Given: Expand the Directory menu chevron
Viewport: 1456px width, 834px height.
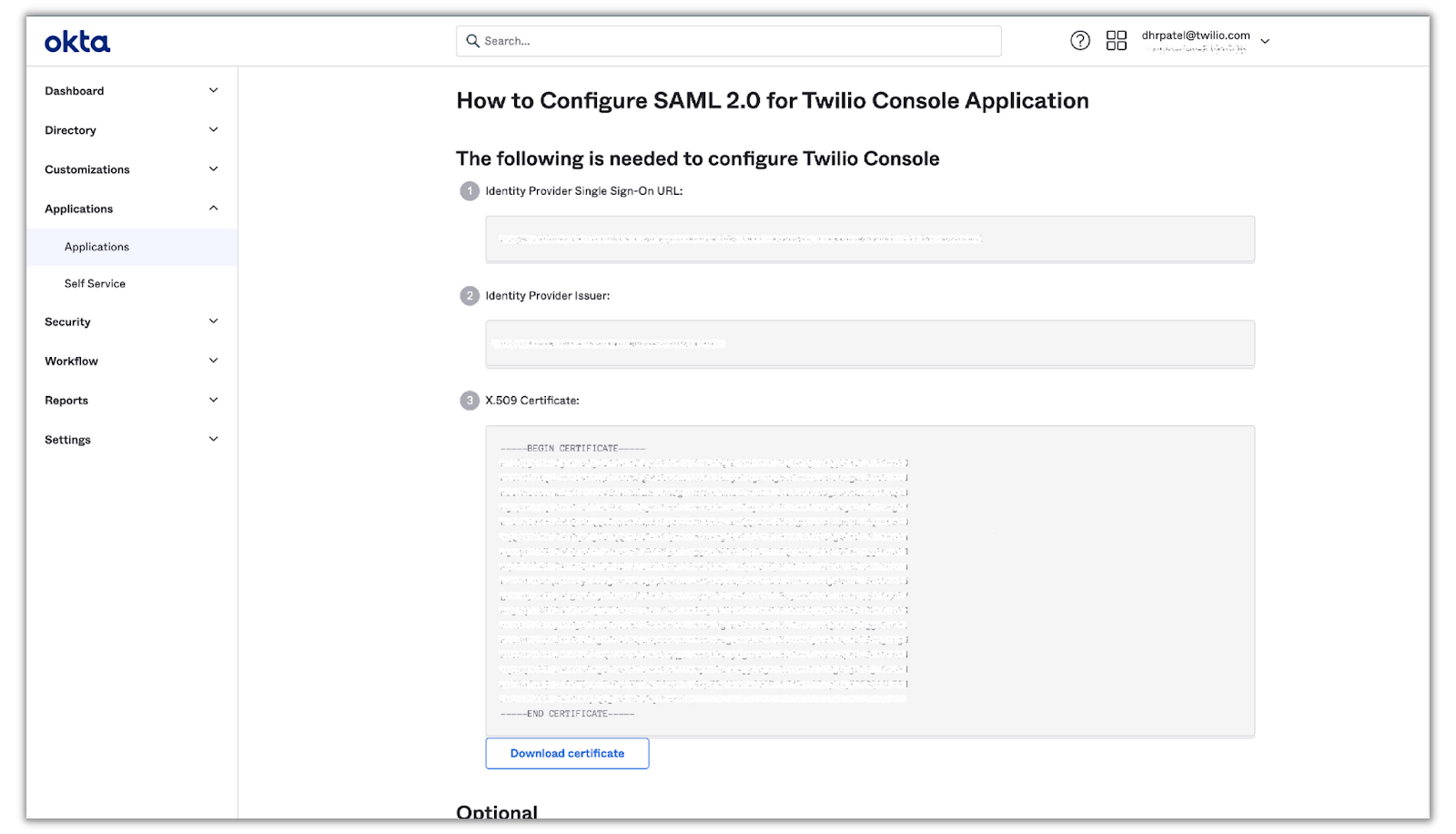Looking at the screenshot, I should pos(214,129).
